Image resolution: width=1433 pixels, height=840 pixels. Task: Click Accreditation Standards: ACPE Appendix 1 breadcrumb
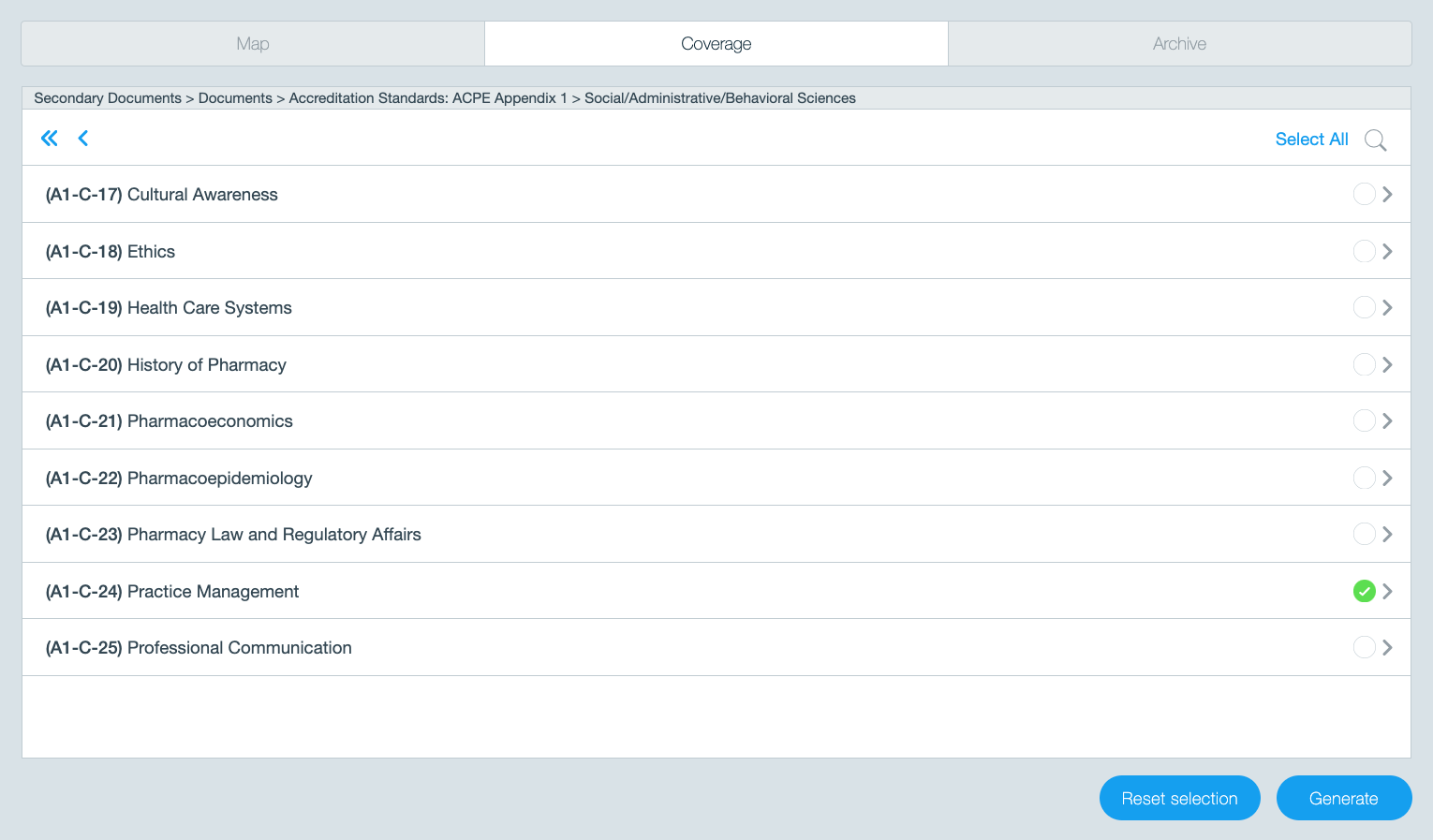428,98
